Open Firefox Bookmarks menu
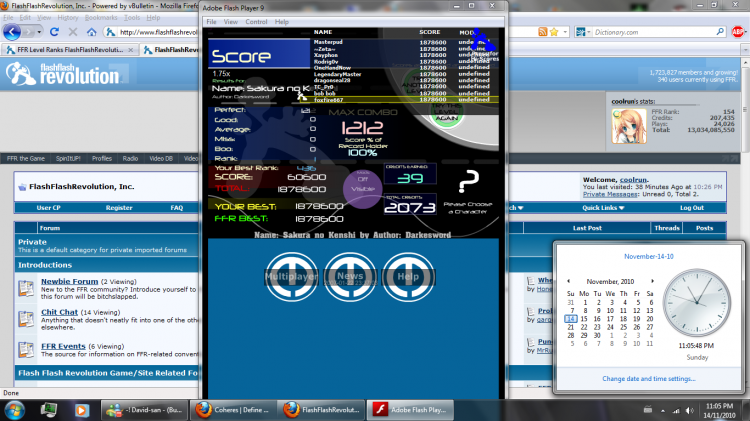The image size is (750, 421). [101, 18]
